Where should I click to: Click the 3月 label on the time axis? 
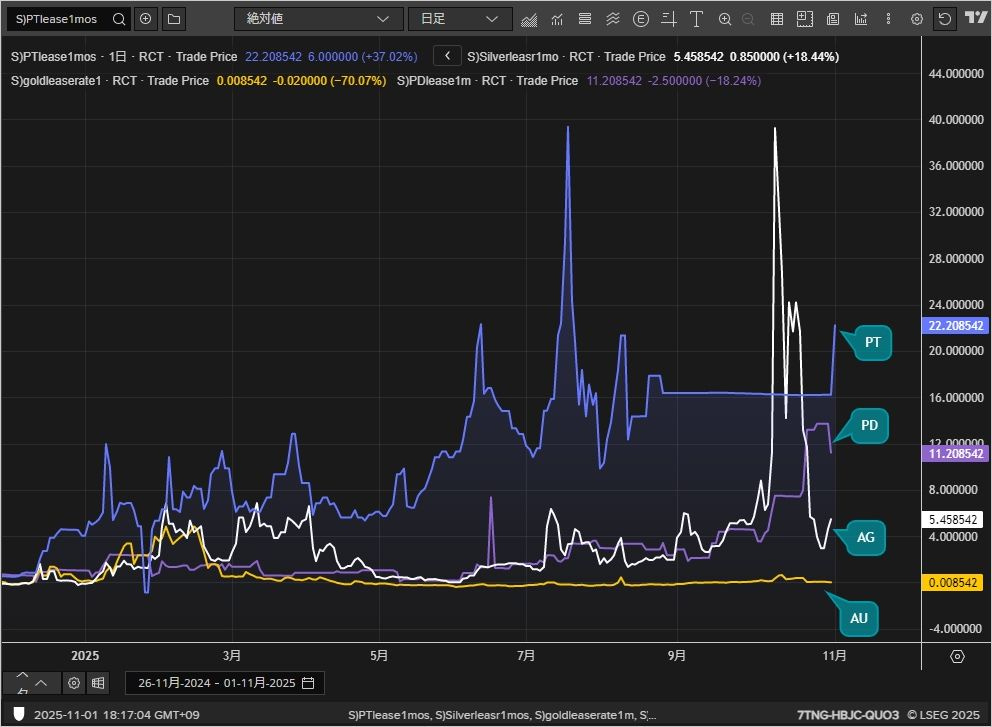(x=232, y=656)
